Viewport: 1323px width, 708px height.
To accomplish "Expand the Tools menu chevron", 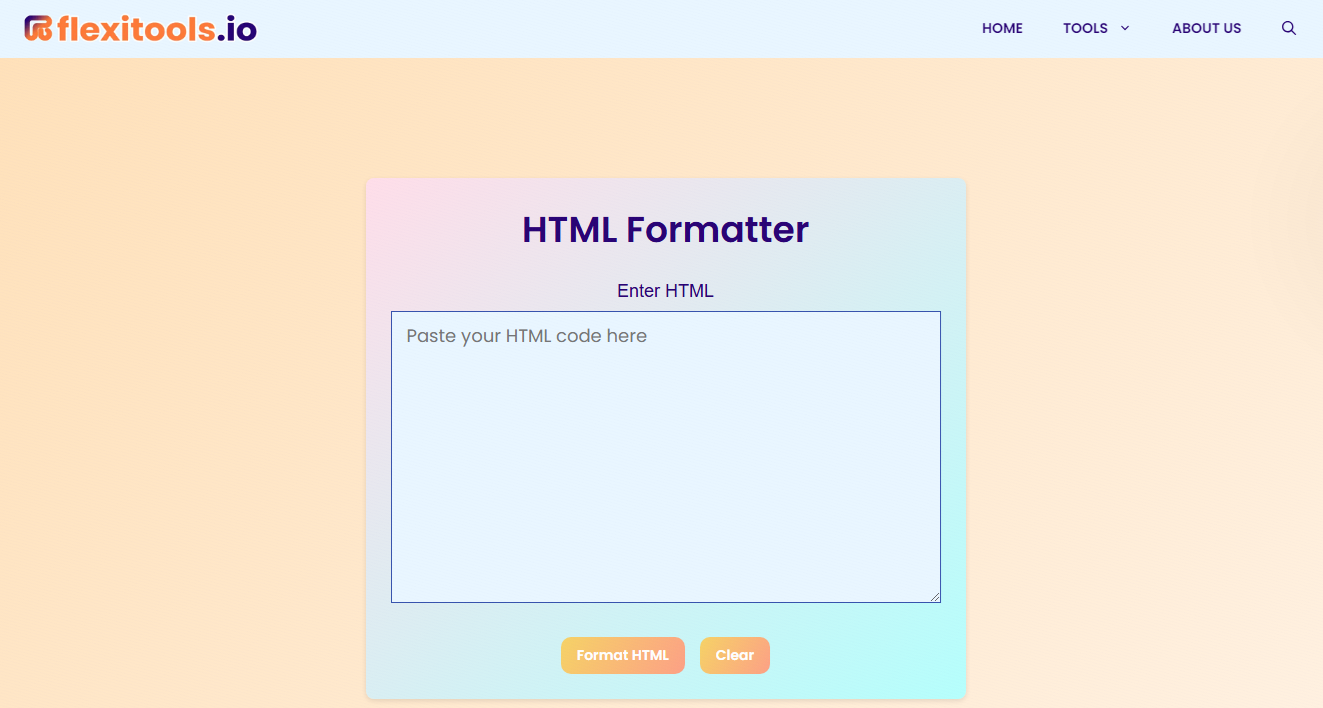I will 1125,28.
